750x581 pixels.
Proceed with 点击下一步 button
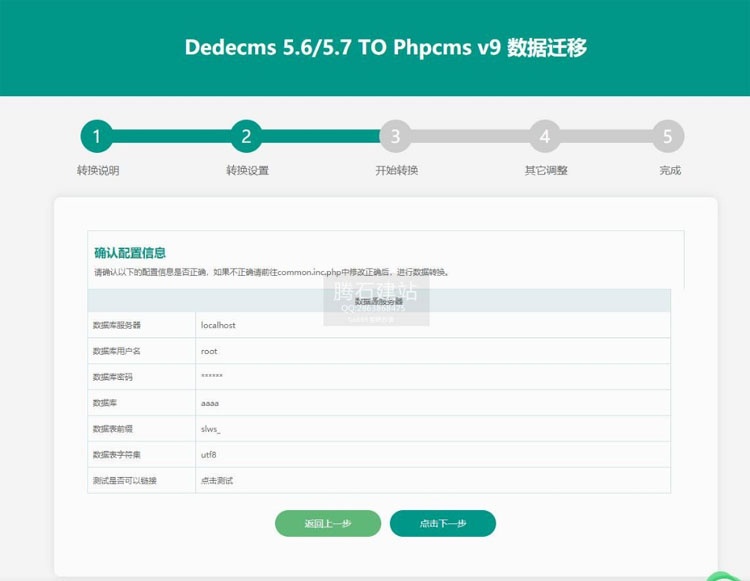click(x=443, y=523)
